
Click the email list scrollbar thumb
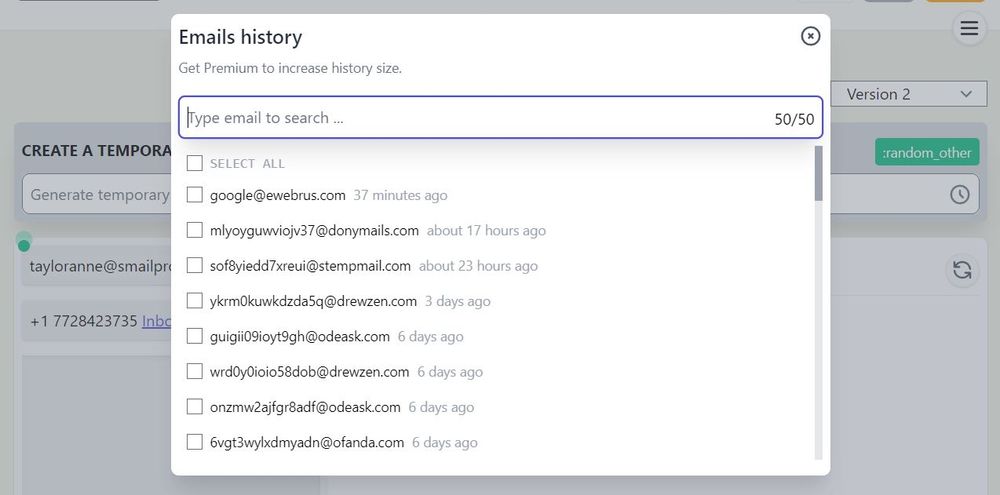point(818,173)
